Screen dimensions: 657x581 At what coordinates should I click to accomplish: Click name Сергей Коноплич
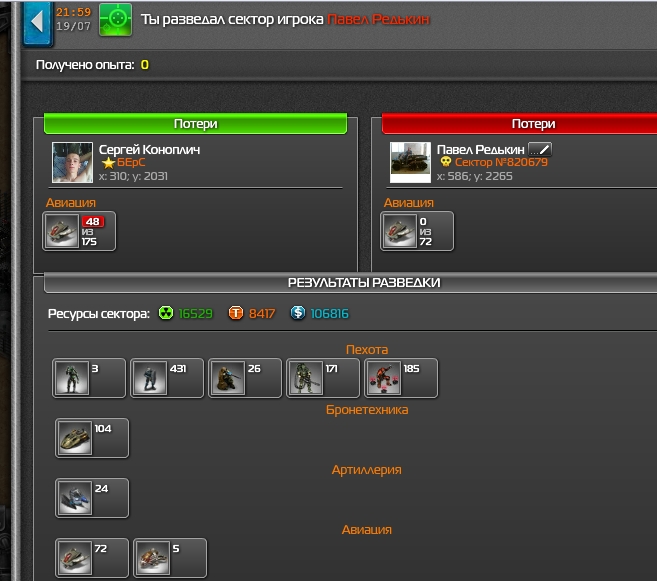[x=149, y=150]
